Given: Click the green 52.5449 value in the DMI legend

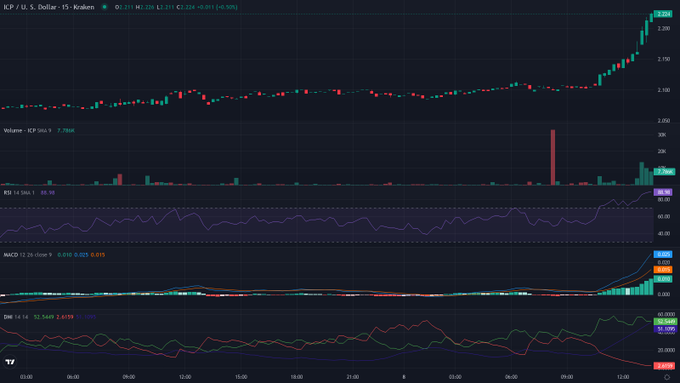Looking at the screenshot, I should pos(44,317).
